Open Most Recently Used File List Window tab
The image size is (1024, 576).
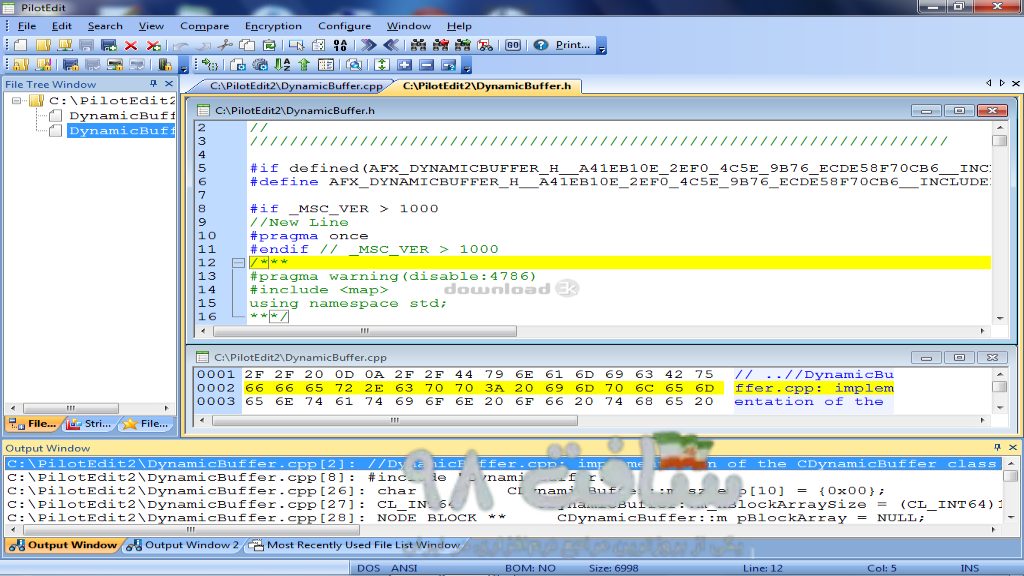[x=356, y=545]
